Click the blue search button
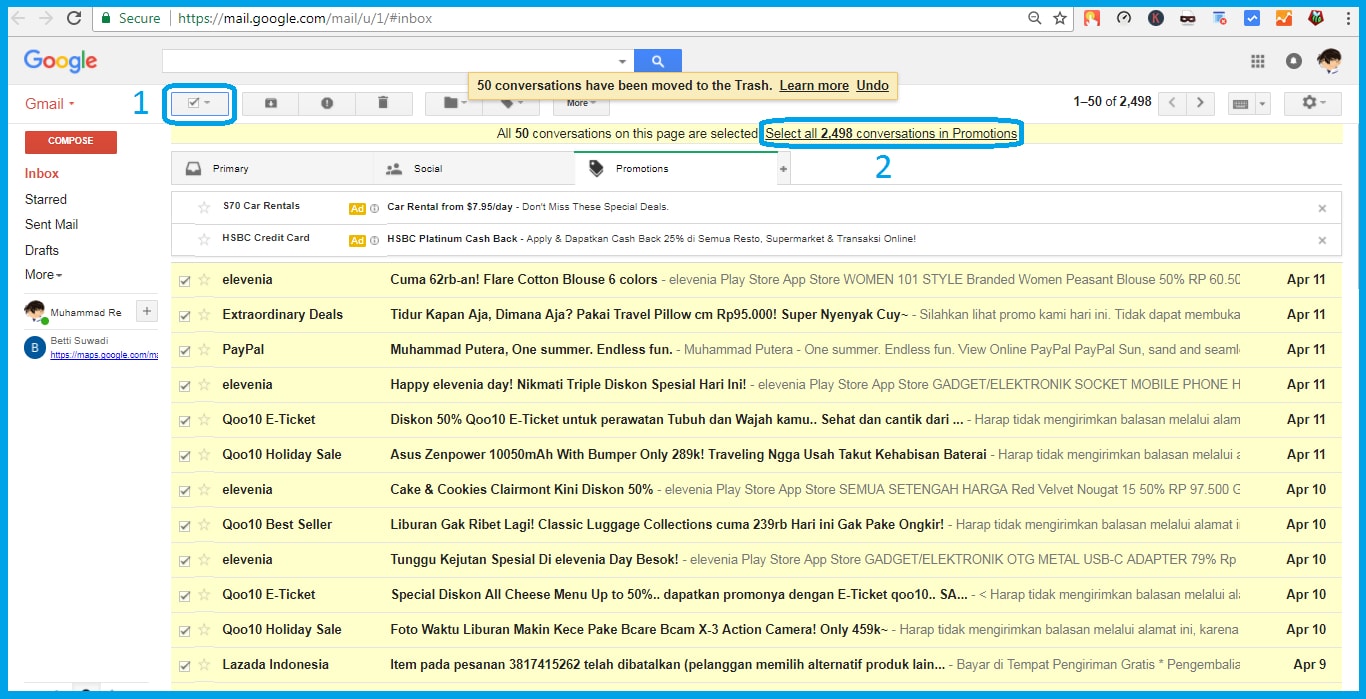 (657, 61)
